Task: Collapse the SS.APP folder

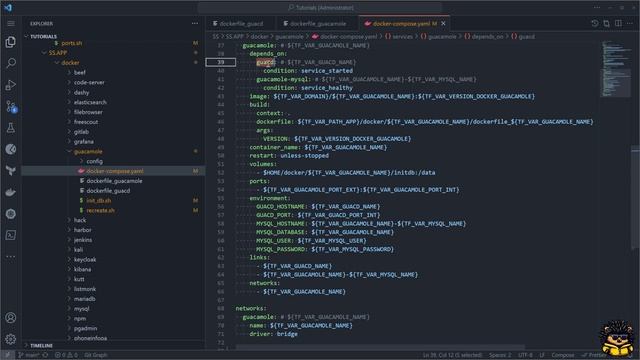Action: (x=44, y=53)
